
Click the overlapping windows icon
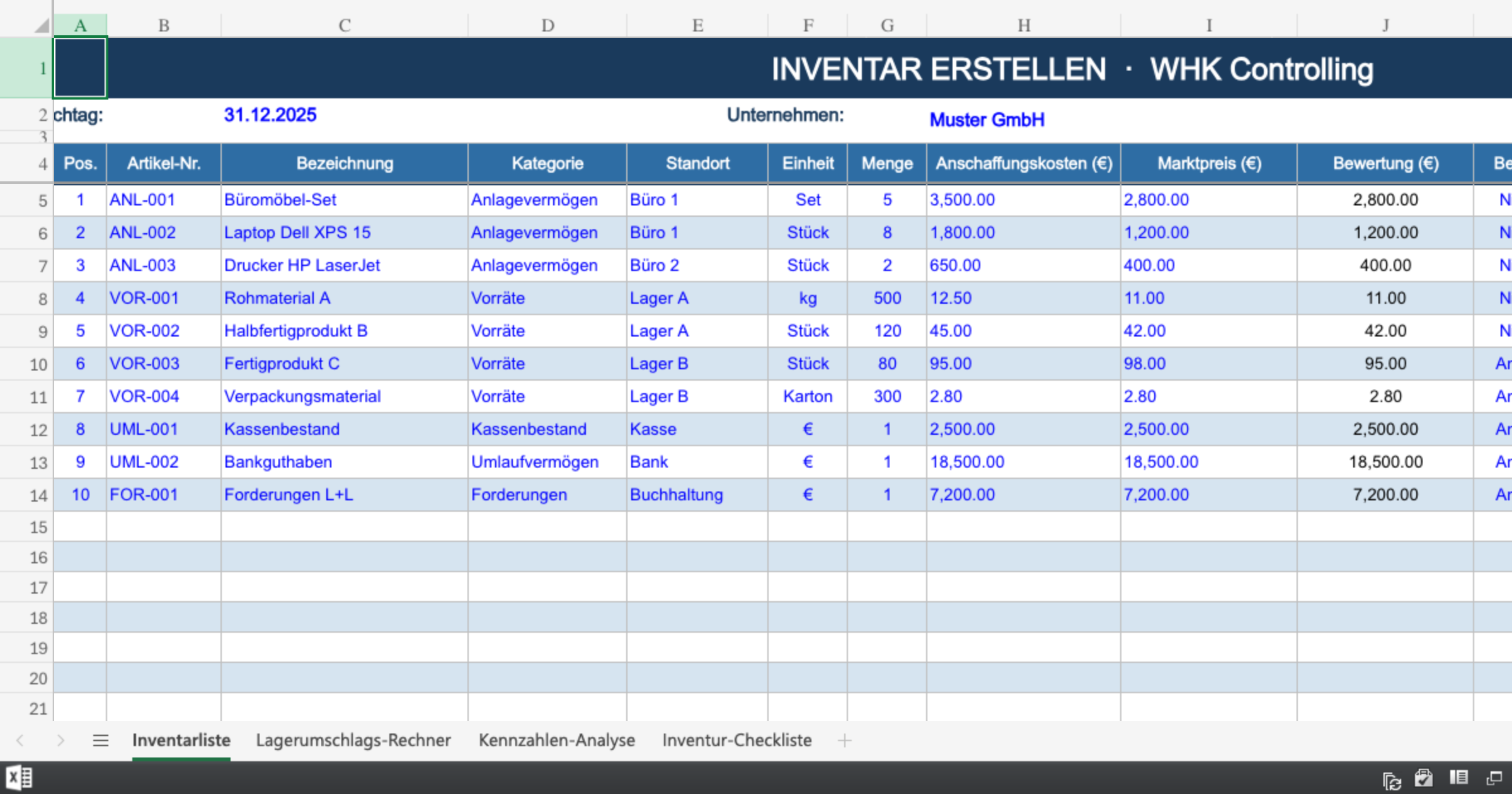pos(1494,778)
